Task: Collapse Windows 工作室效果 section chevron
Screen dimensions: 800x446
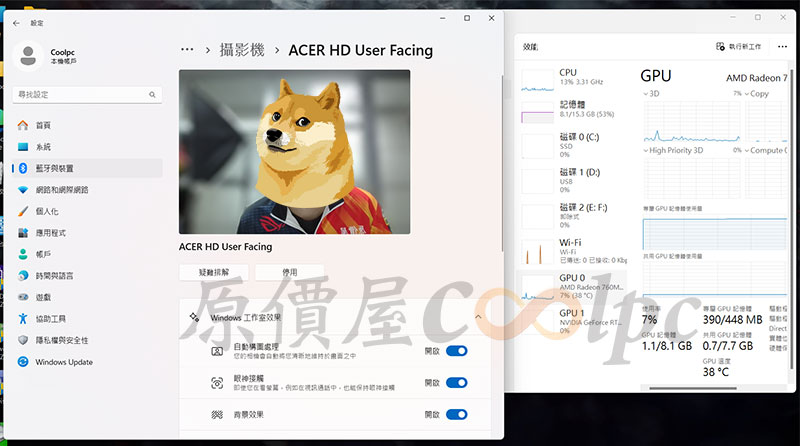Action: tap(478, 317)
